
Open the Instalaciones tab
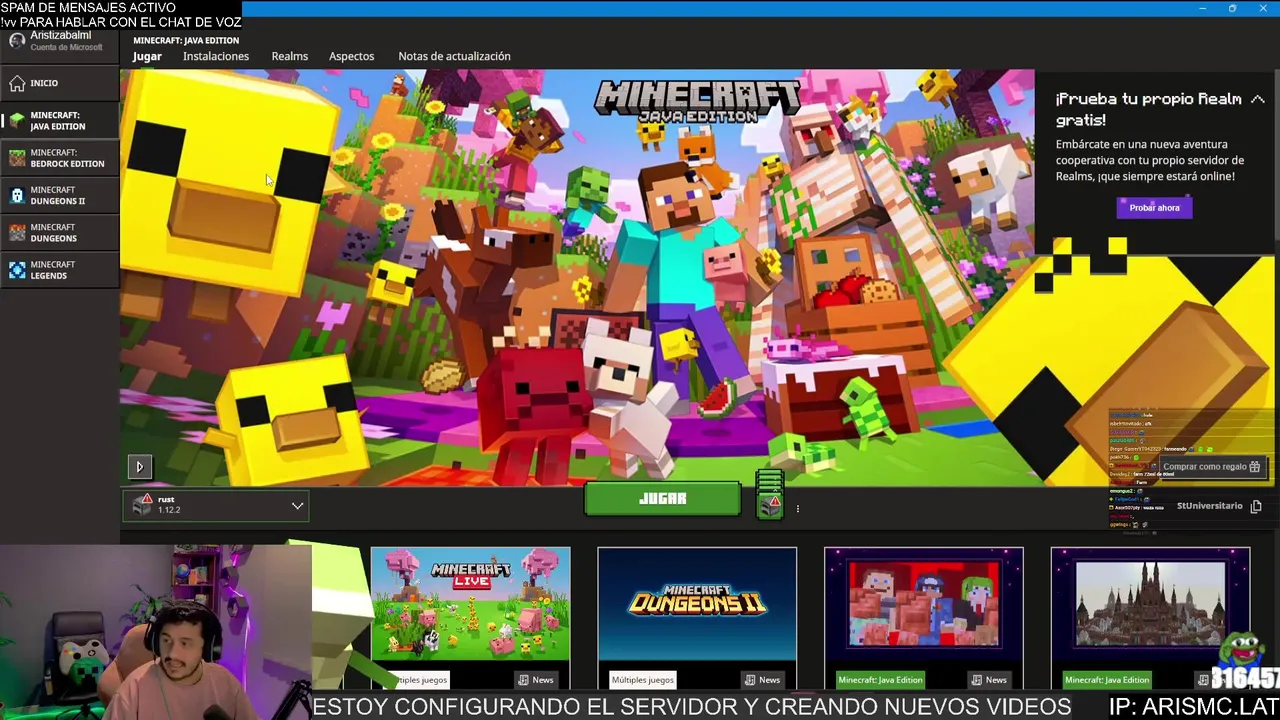pos(216,56)
